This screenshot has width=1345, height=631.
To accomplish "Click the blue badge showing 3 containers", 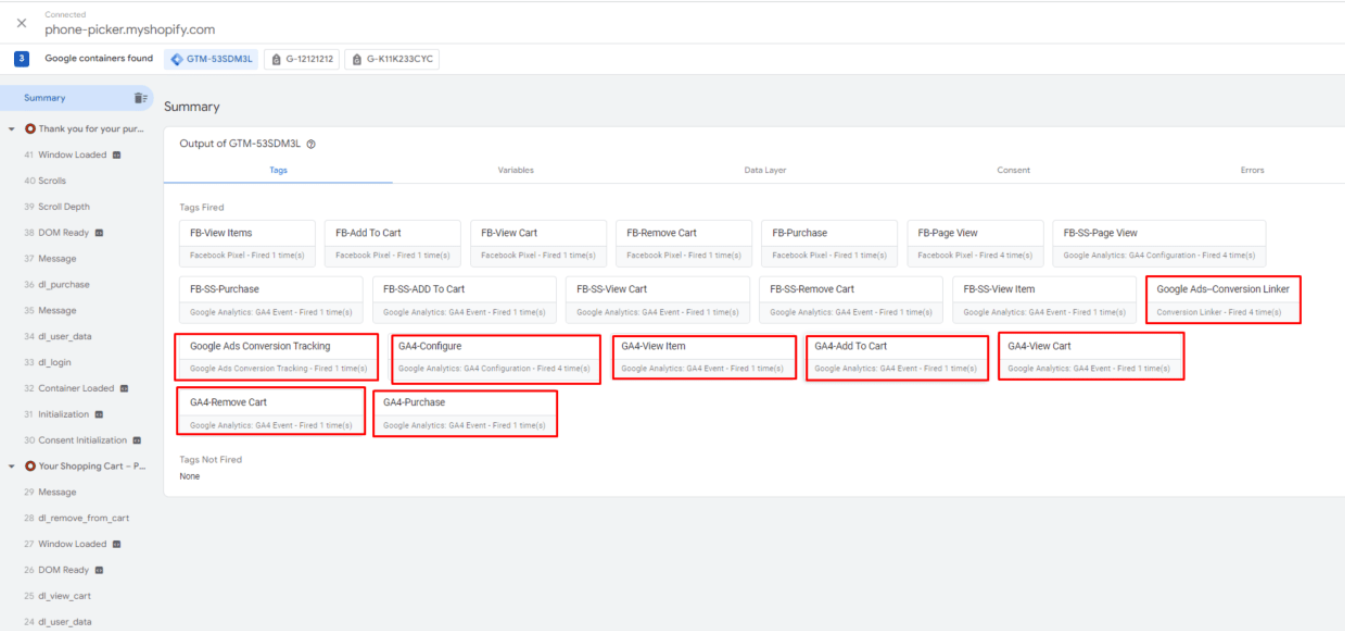I will [21, 59].
